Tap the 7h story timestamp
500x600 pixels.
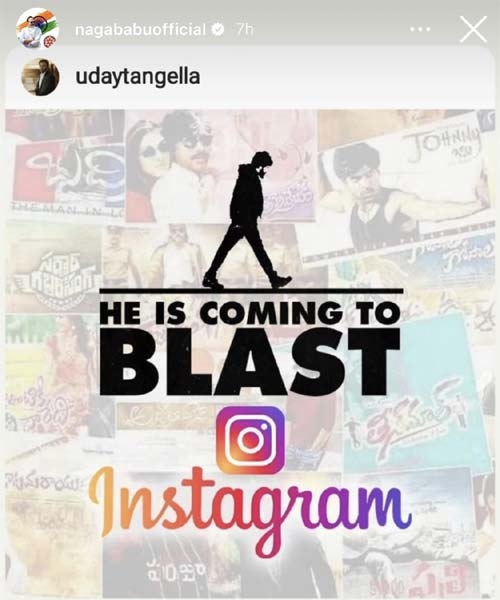tap(244, 29)
